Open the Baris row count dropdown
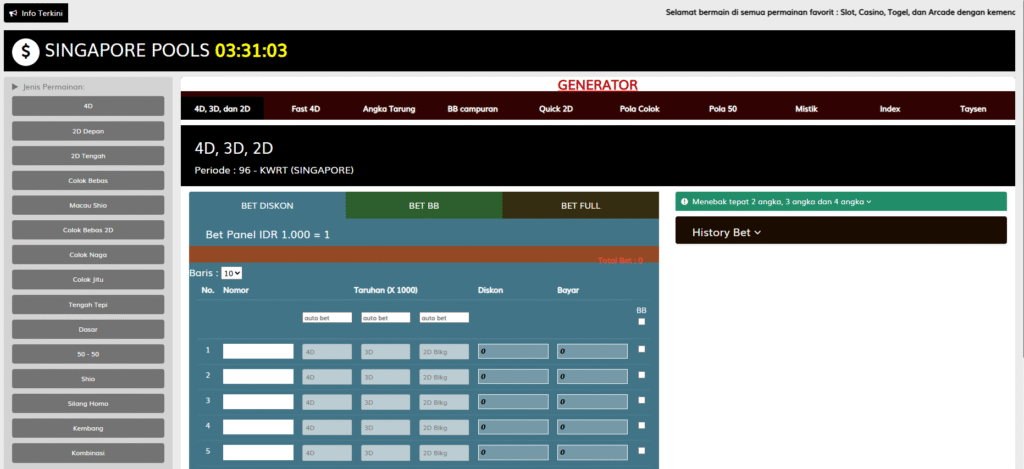 tap(232, 273)
